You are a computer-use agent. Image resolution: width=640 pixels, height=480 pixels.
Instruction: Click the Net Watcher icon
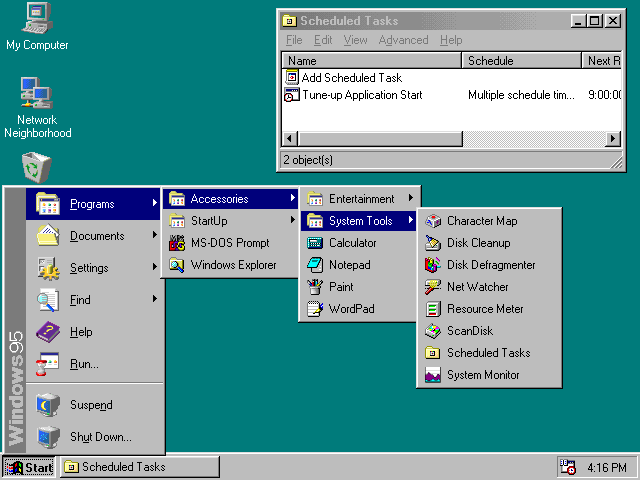(433, 287)
